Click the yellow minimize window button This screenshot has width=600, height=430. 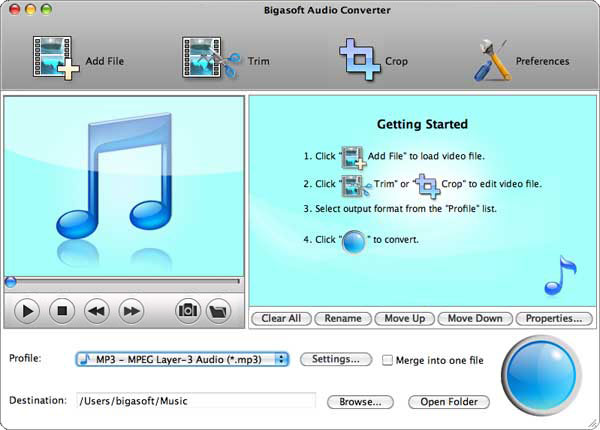(31, 9)
